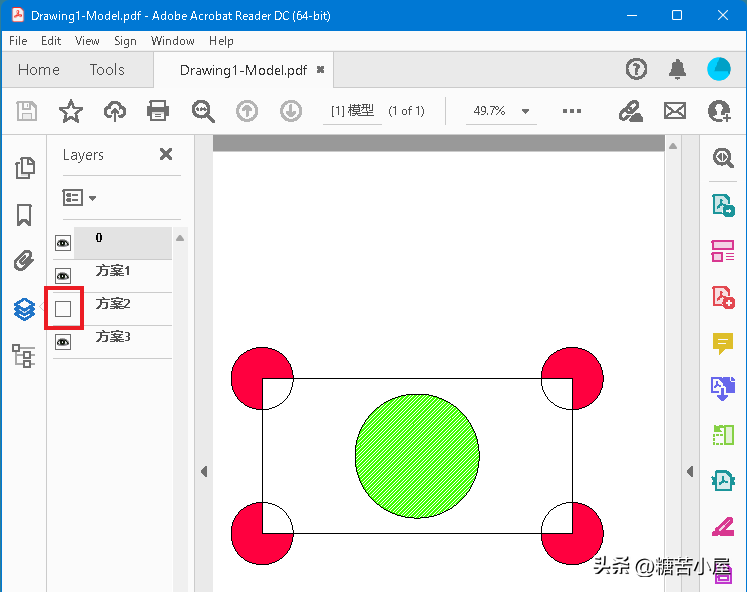Open the File menu

point(18,41)
